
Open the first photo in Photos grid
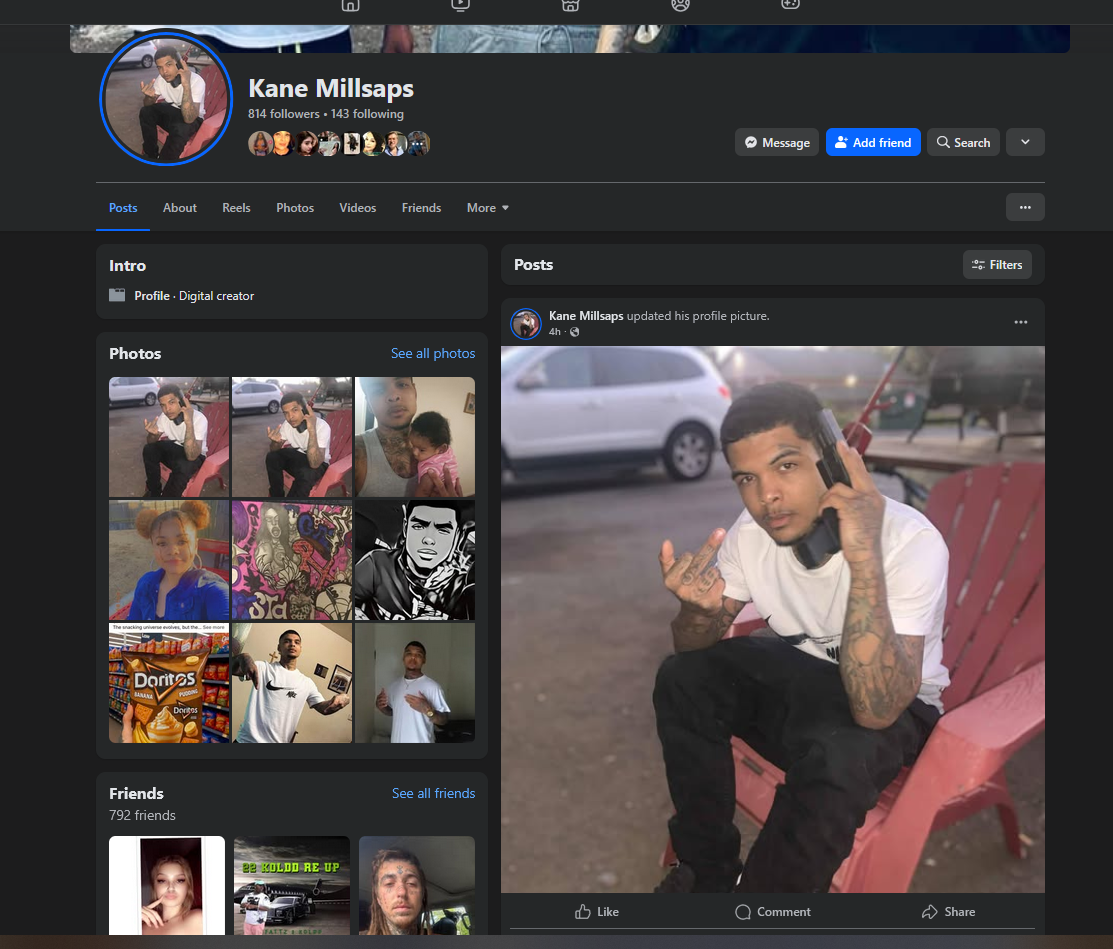[x=169, y=437]
